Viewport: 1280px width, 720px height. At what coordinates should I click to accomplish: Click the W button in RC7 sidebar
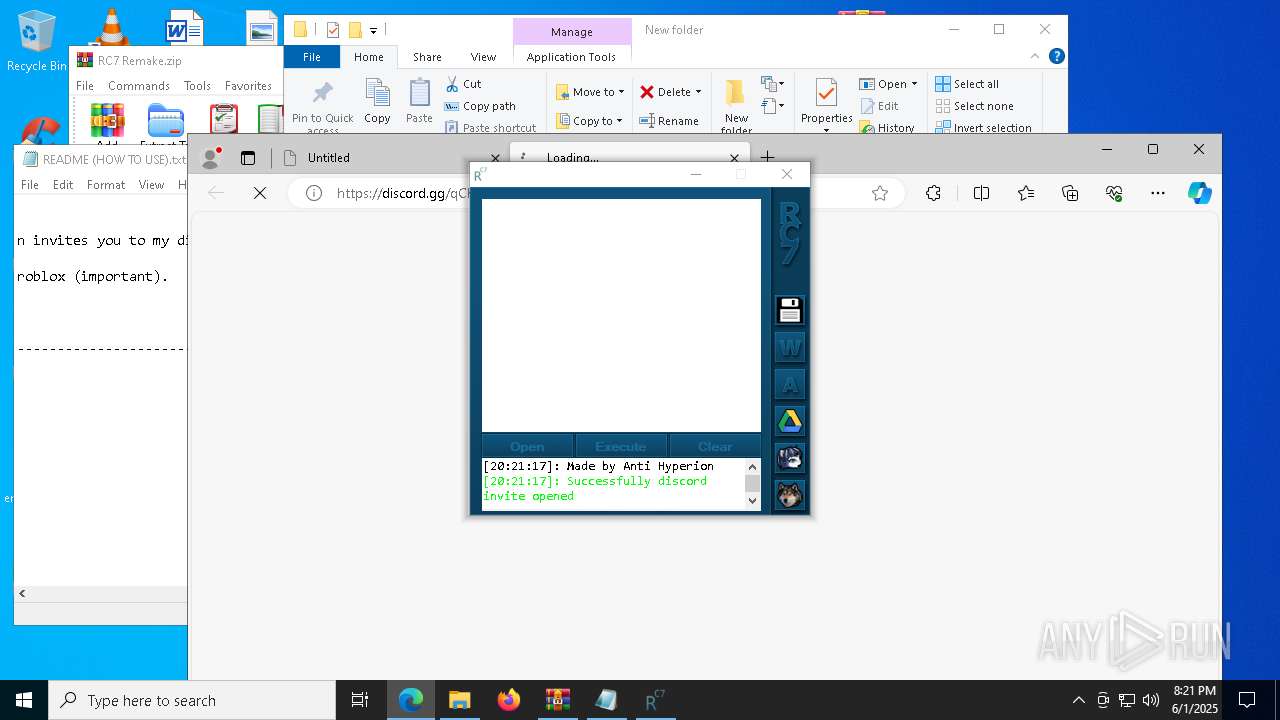(790, 347)
